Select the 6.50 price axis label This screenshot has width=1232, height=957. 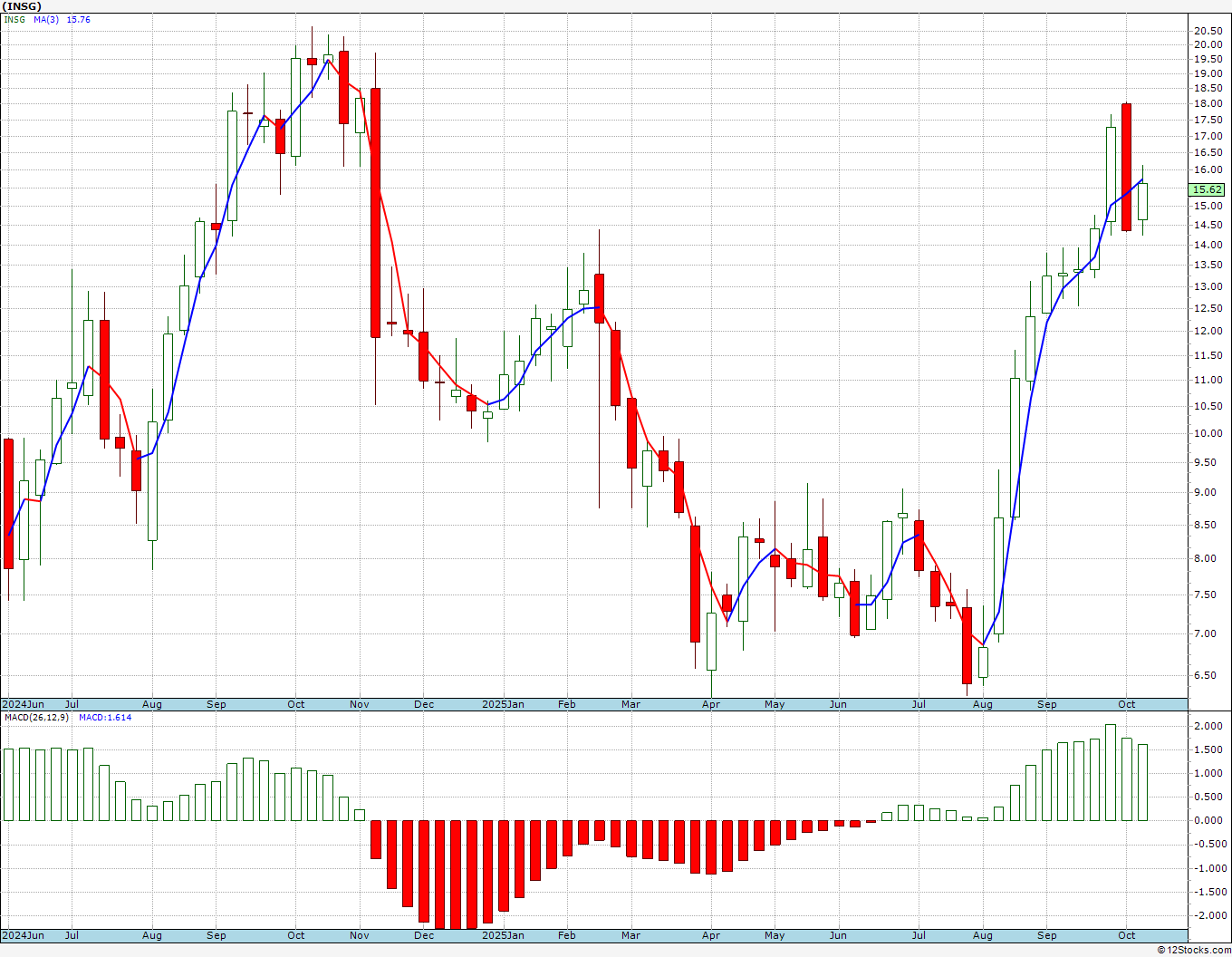(1208, 675)
